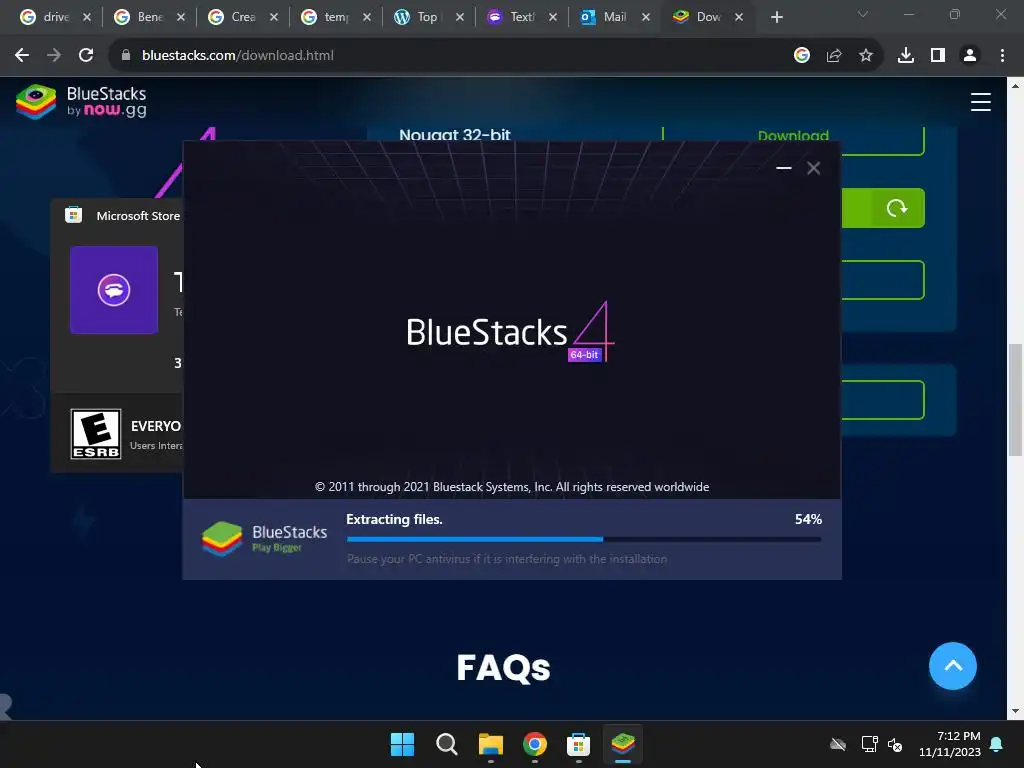Viewport: 1024px width, 768px height.
Task: Click the BlueStacks by now.gg logo
Action: pos(81,102)
